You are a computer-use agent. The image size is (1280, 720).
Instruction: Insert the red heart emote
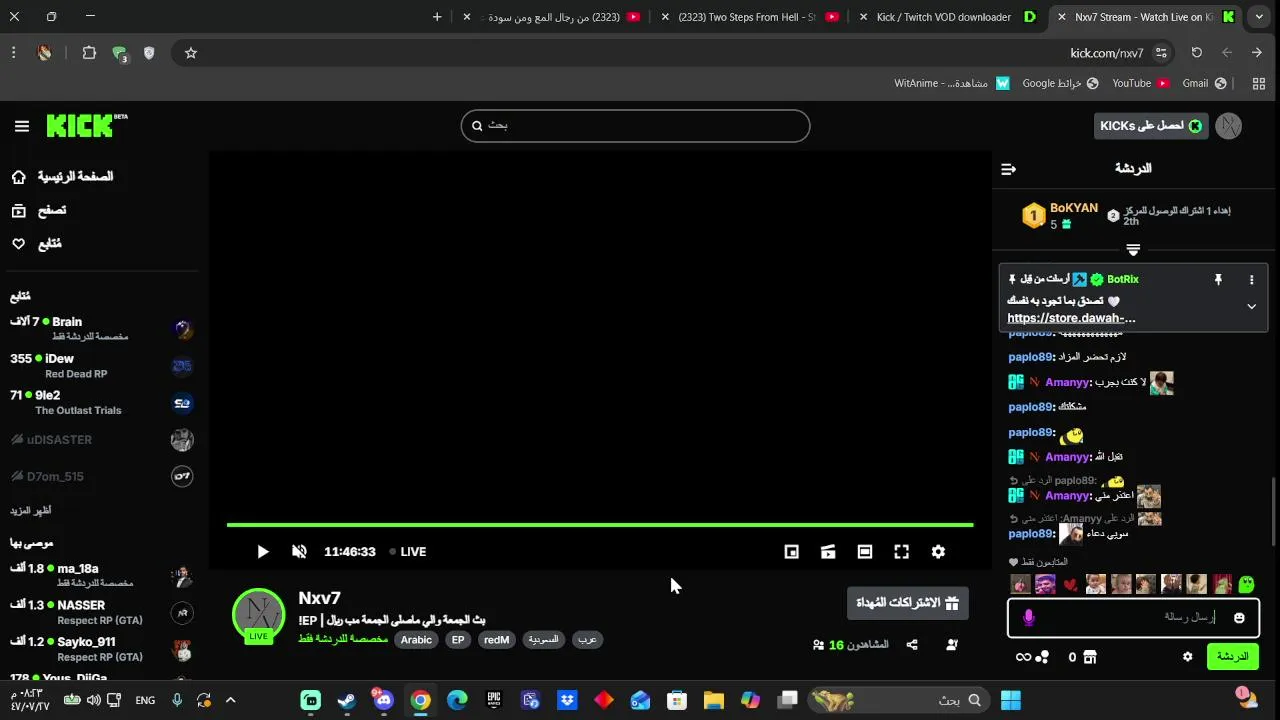coord(1070,584)
